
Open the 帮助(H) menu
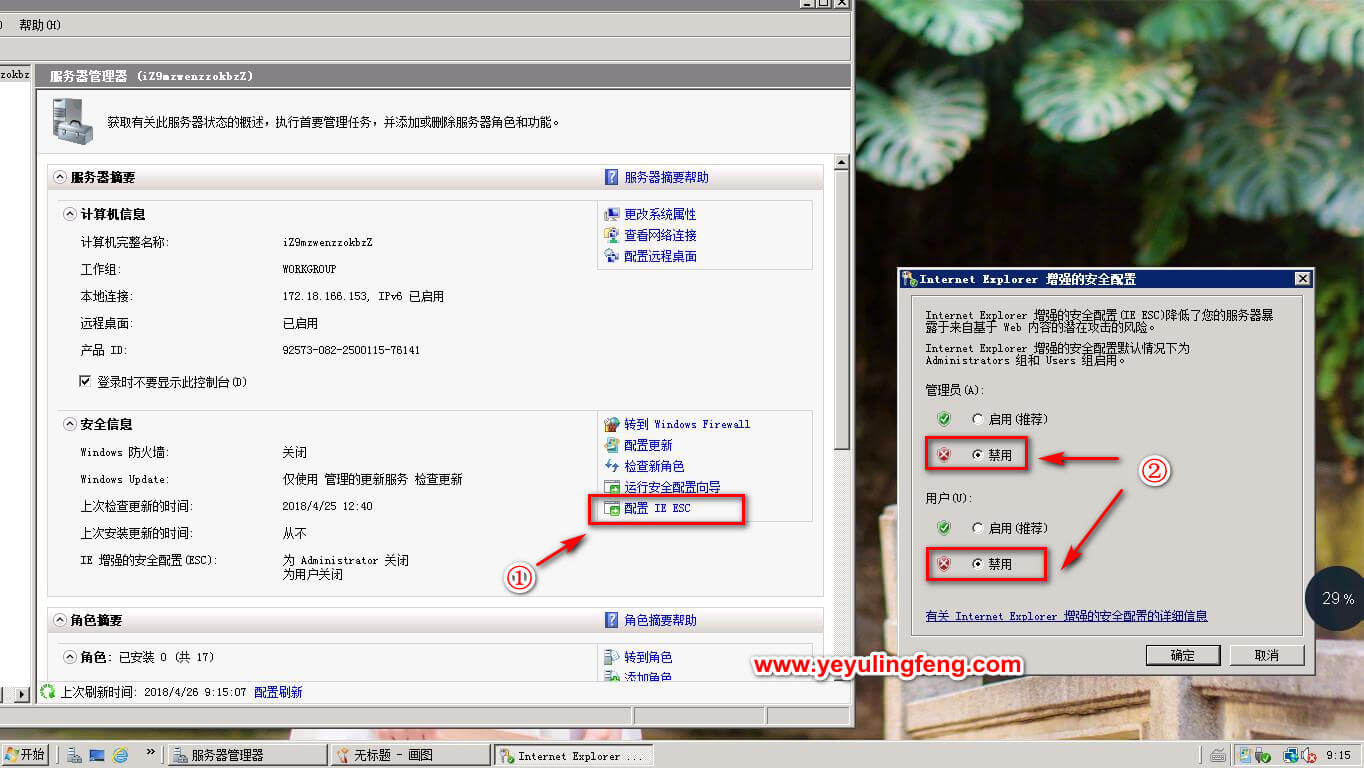tap(40, 25)
